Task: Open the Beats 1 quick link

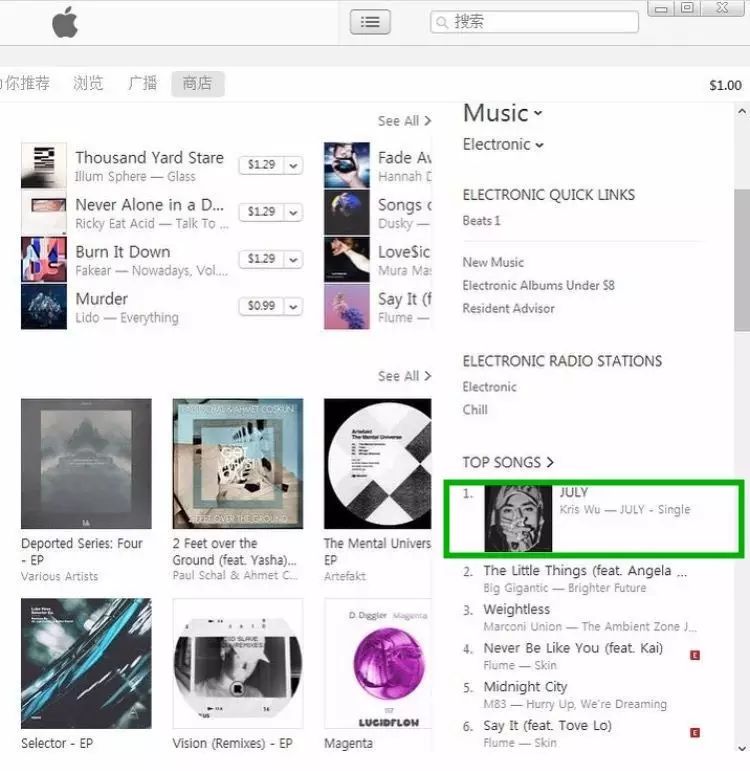Action: 481,221
